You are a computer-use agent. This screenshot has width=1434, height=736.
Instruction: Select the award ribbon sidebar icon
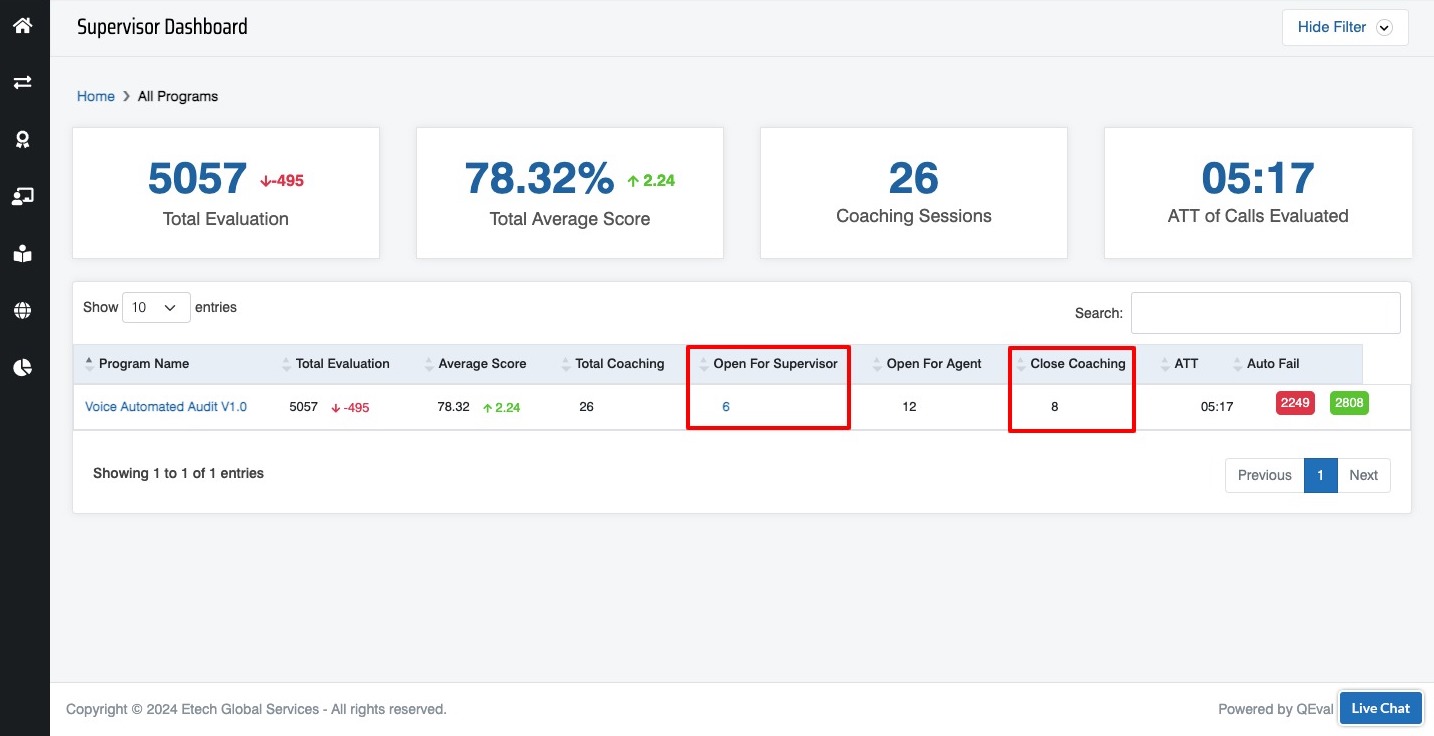tap(22, 139)
